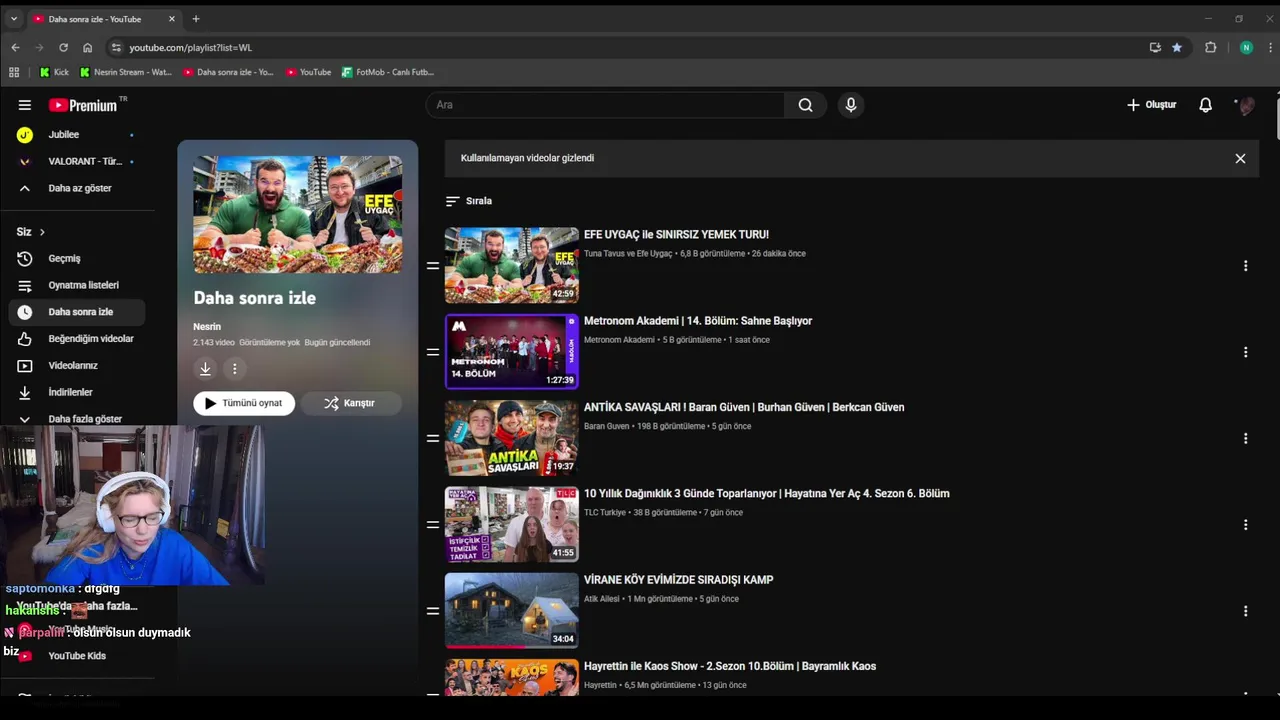This screenshot has width=1280, height=720.
Task: Expand Daha fazla göster in sidebar
Action: [x=76, y=419]
